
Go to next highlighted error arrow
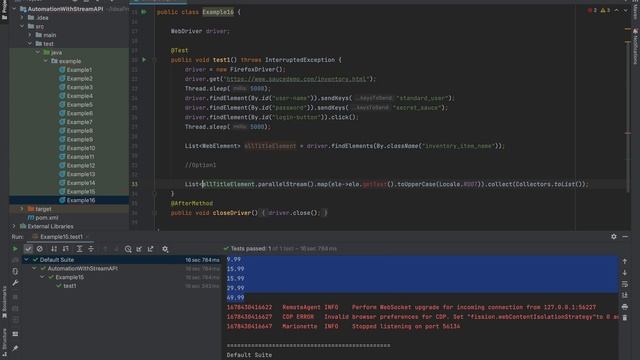point(625,10)
